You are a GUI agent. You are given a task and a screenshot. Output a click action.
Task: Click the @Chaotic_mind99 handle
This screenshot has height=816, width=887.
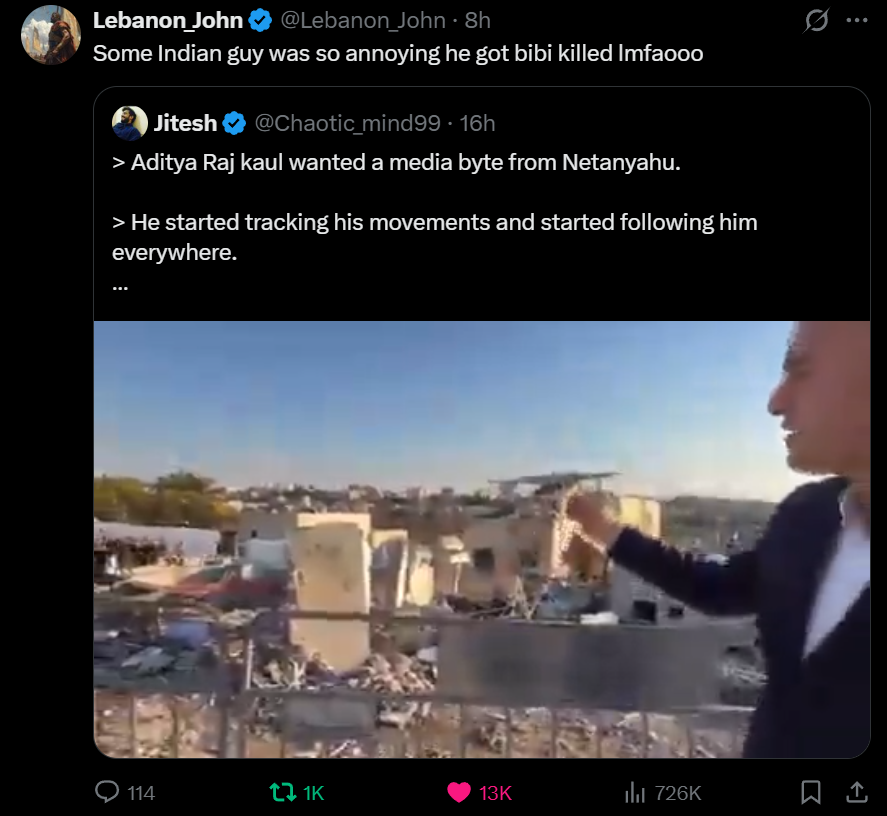[x=348, y=123]
